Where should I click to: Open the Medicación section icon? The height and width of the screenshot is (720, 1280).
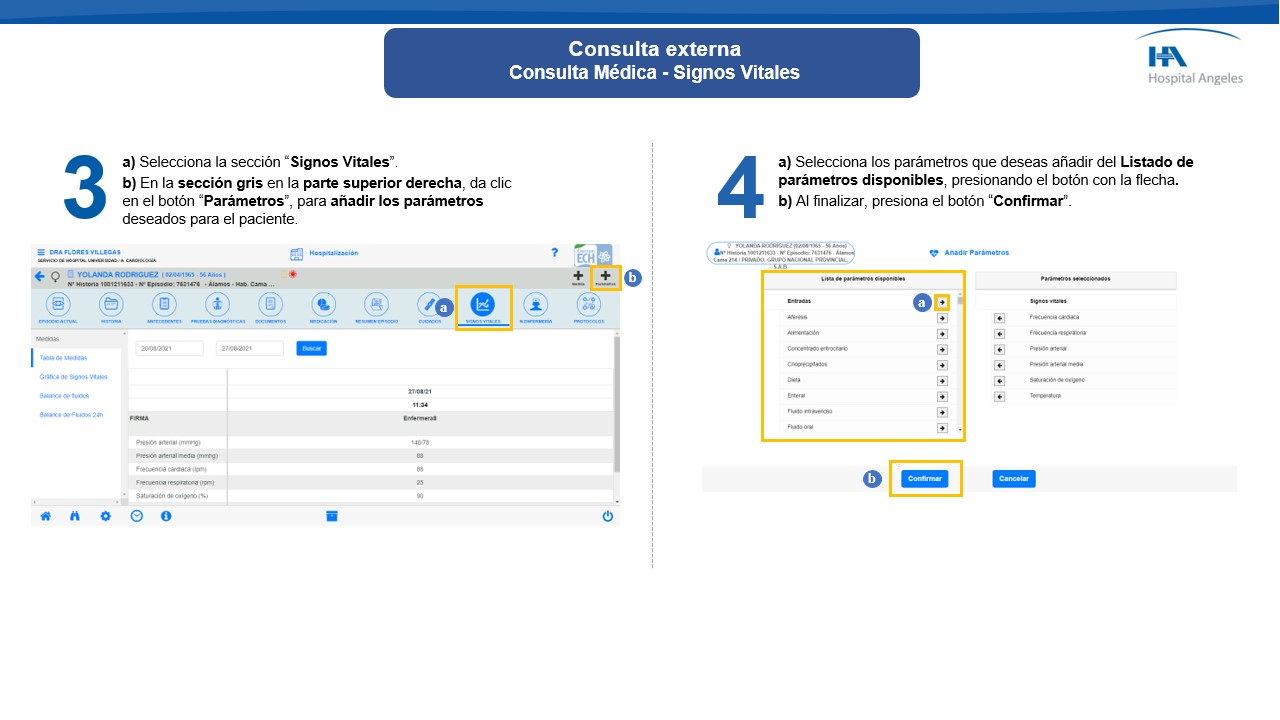pyautogui.click(x=323, y=304)
